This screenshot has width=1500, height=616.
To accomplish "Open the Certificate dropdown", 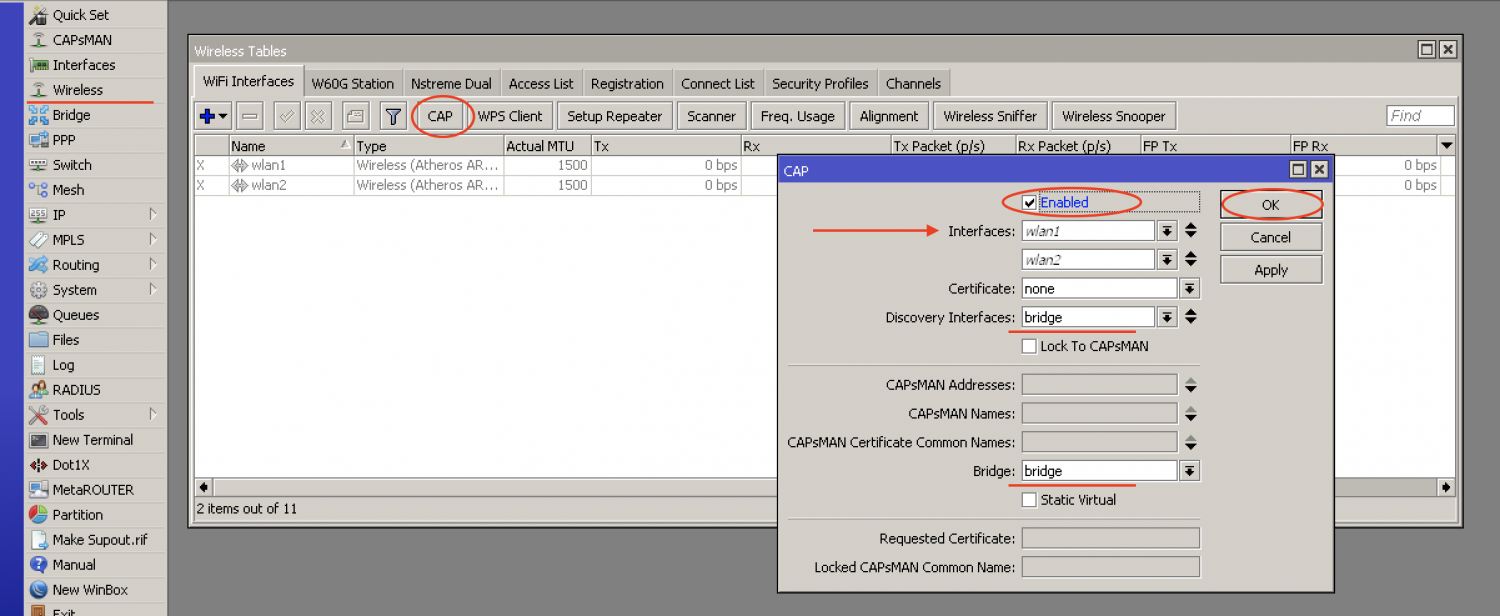I will click(1189, 289).
